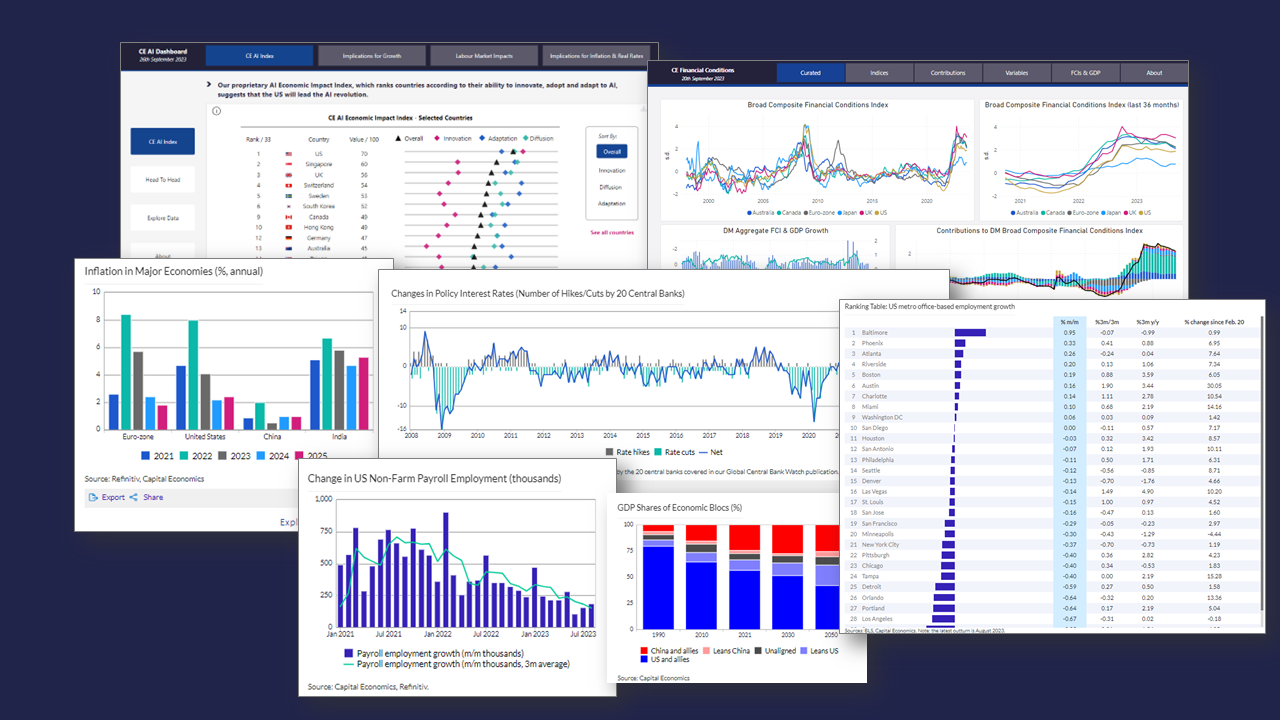The width and height of the screenshot is (1280, 720).
Task: Click the Share icon under inflation chart
Action: pos(134,497)
